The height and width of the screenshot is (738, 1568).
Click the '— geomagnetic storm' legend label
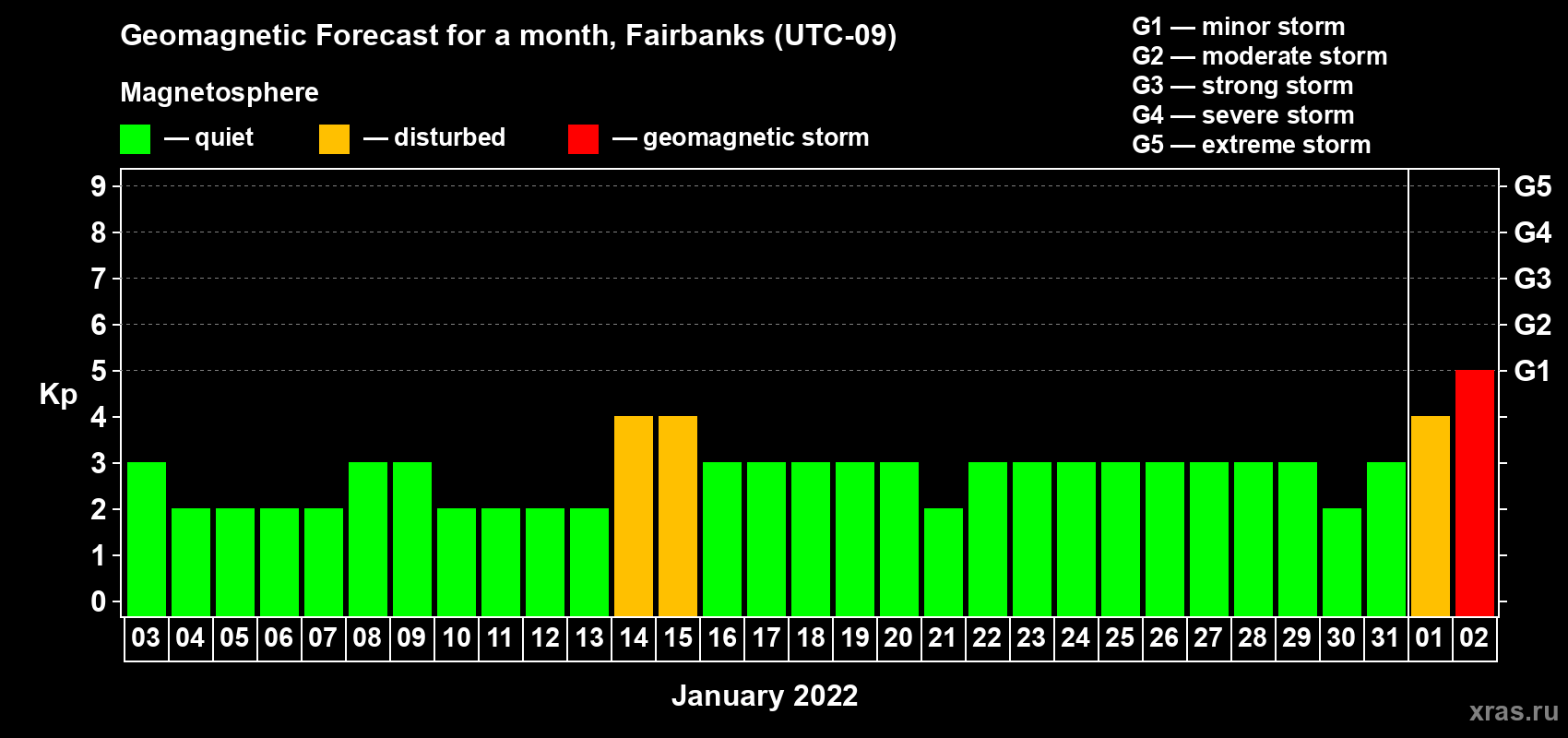(741, 137)
